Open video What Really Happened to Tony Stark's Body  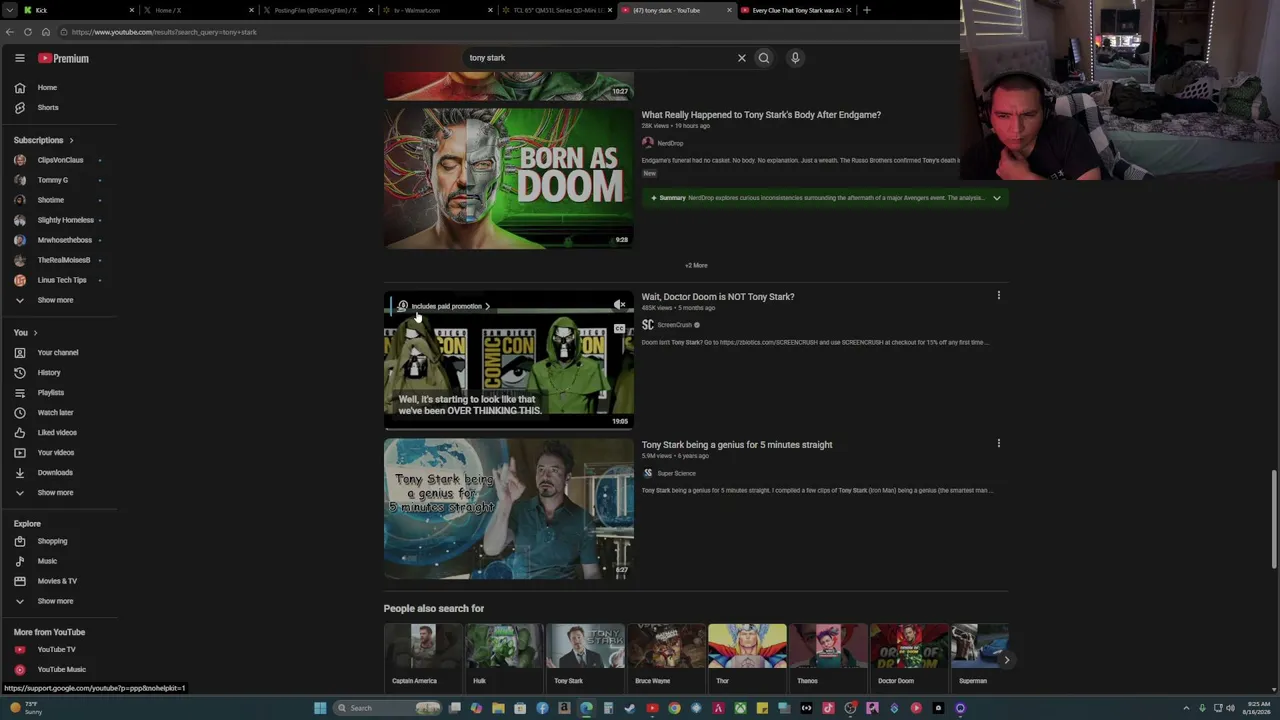[x=761, y=115]
